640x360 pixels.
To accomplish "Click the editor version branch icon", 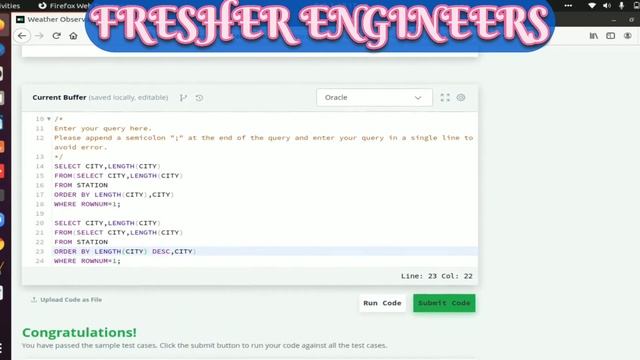I will tap(183, 98).
